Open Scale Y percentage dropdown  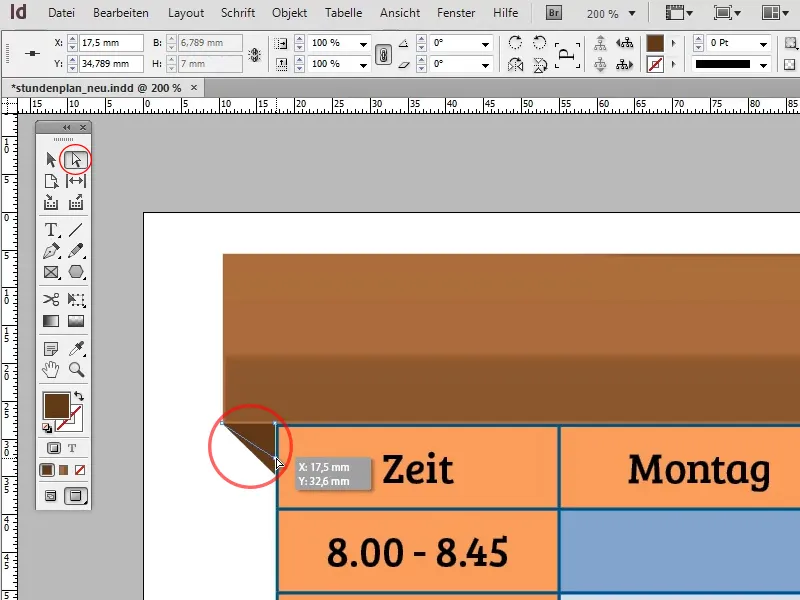(x=363, y=65)
